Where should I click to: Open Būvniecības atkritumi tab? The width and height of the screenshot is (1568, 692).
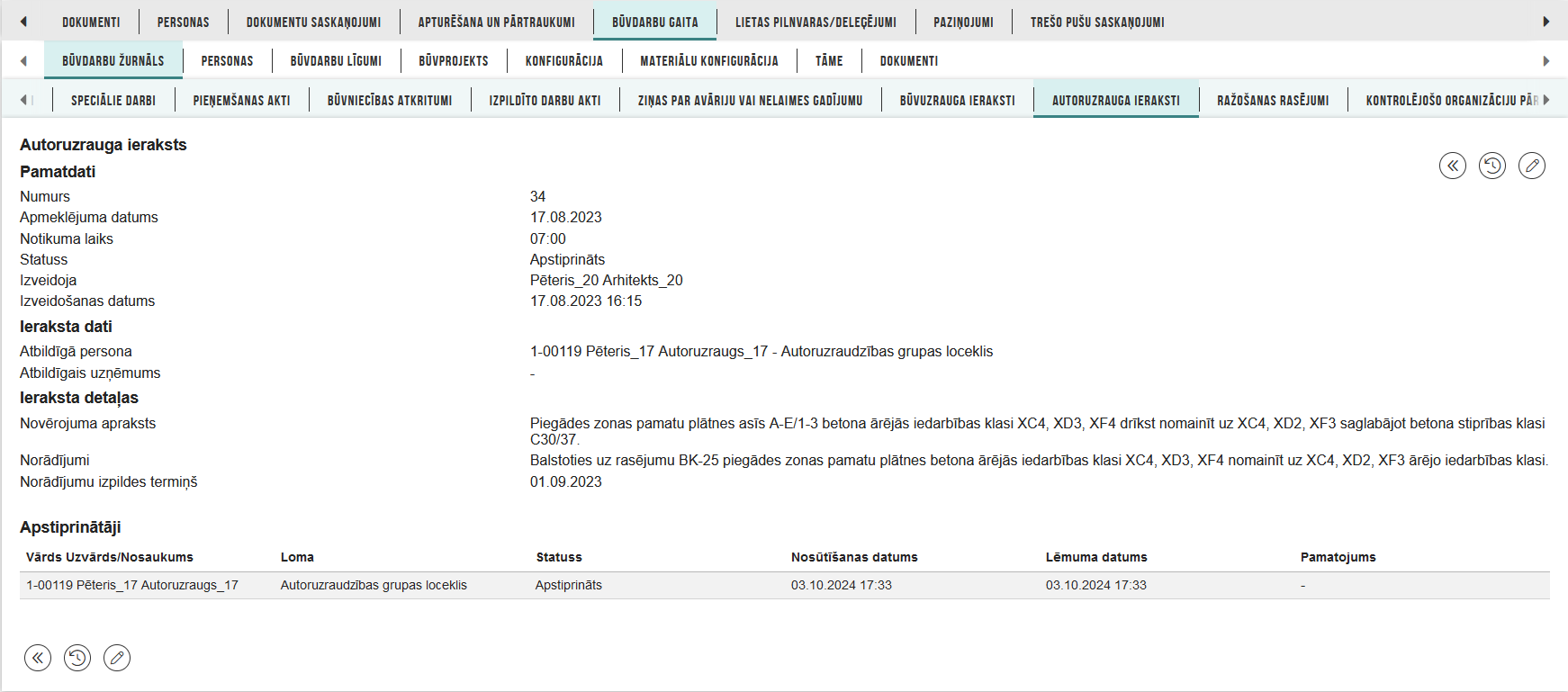[x=390, y=101]
